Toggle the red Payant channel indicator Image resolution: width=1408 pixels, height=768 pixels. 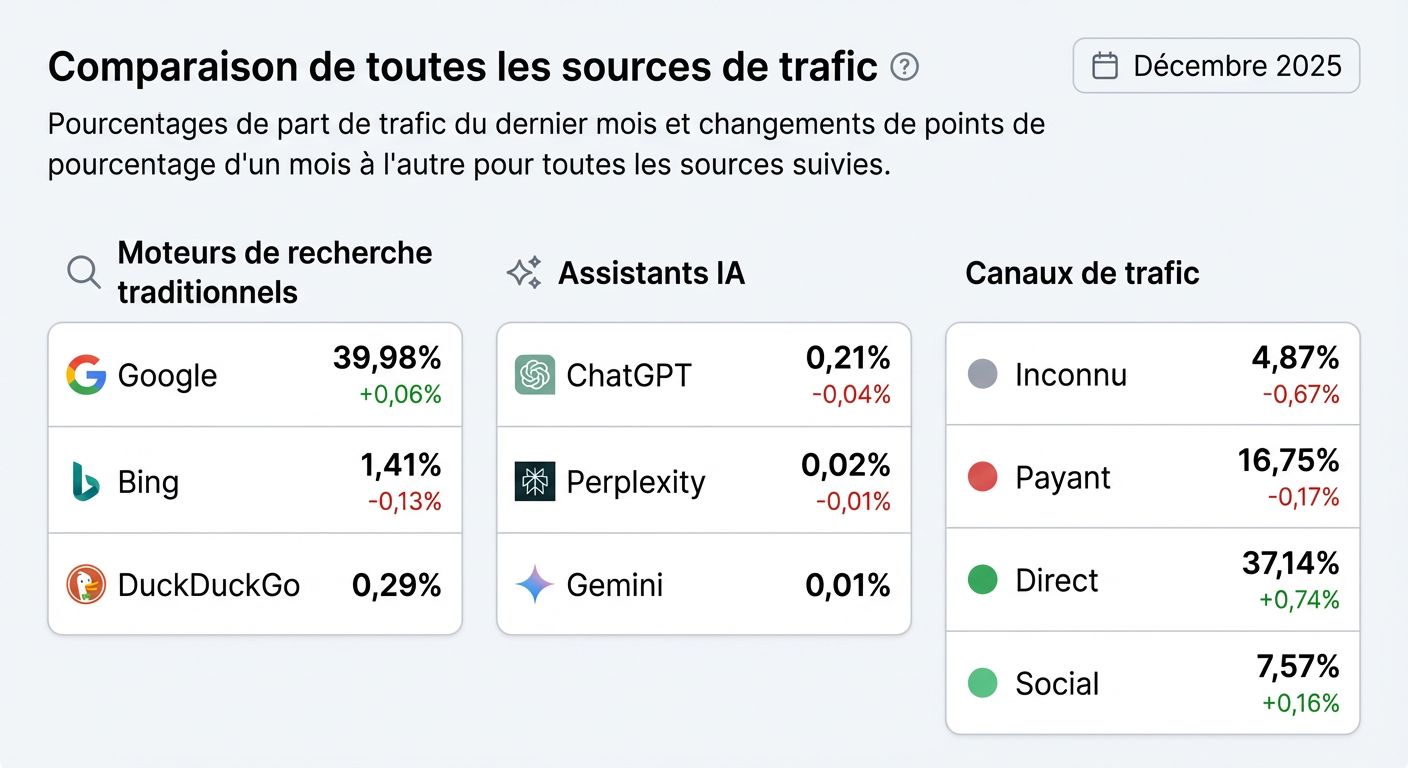click(x=983, y=478)
